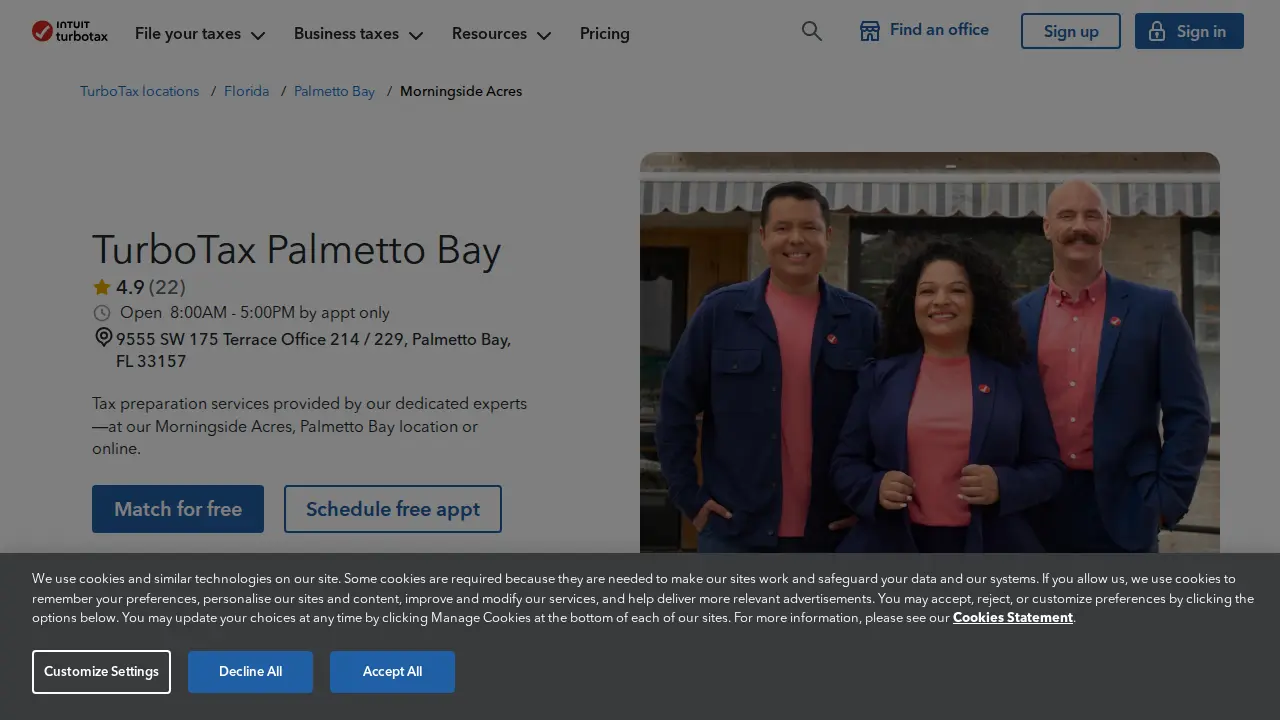Screen dimensions: 1280x720
Task: Click the Match for free button
Action: [x=178, y=509]
